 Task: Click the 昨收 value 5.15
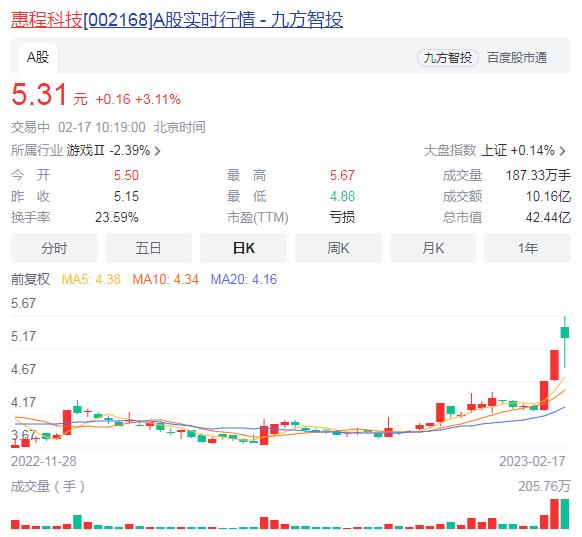click(x=126, y=196)
